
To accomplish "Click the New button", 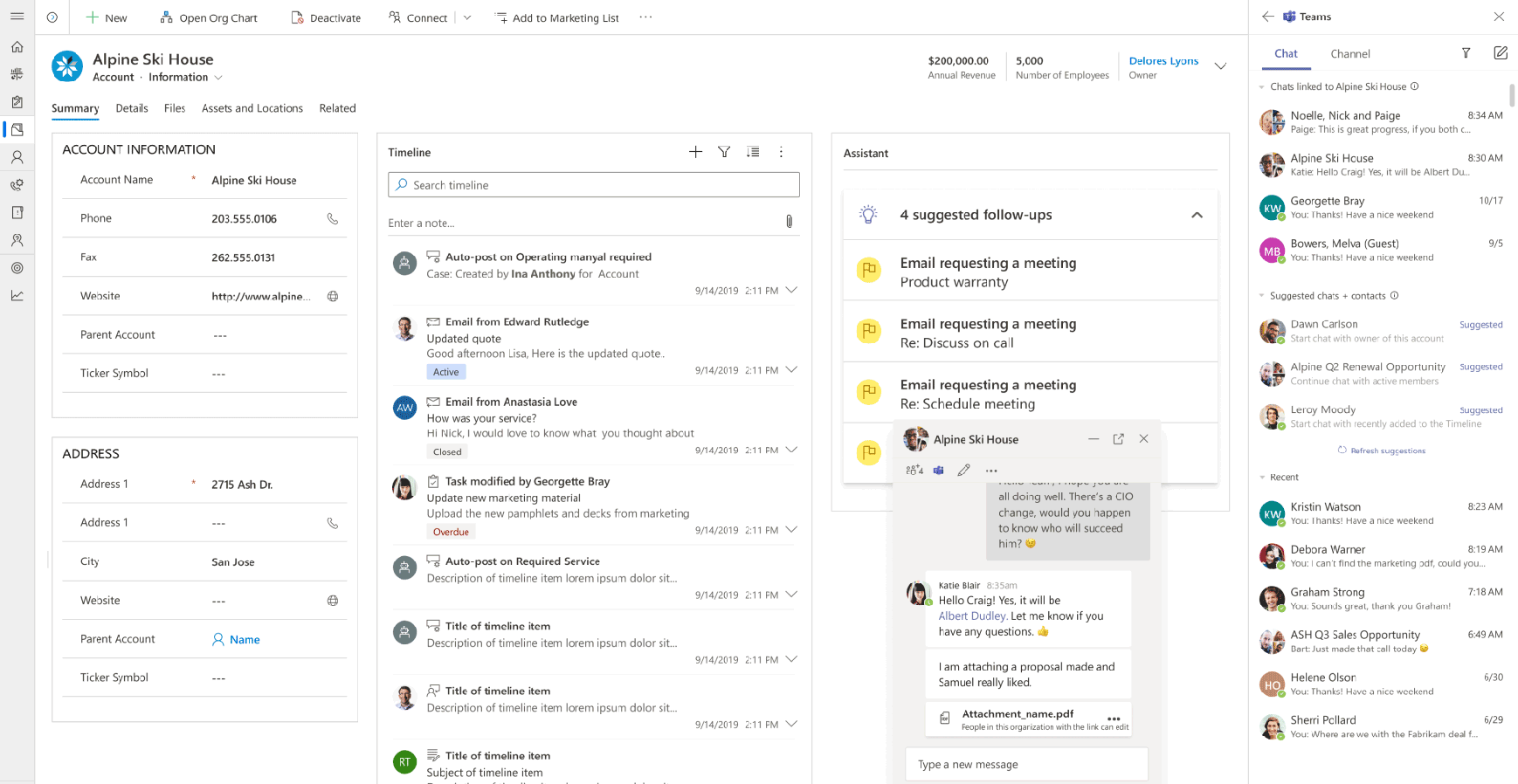I will pyautogui.click(x=107, y=17).
